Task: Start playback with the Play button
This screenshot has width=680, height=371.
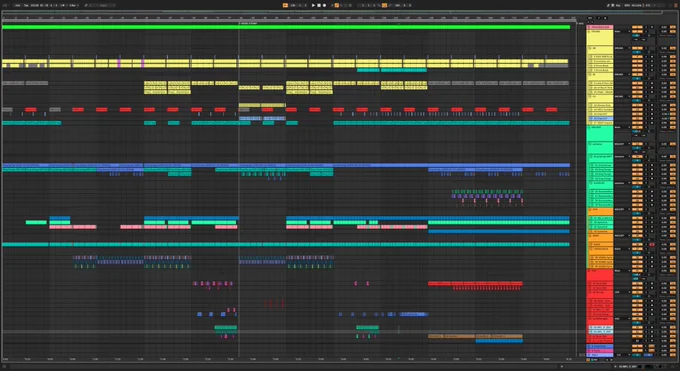Action: tap(313, 5)
